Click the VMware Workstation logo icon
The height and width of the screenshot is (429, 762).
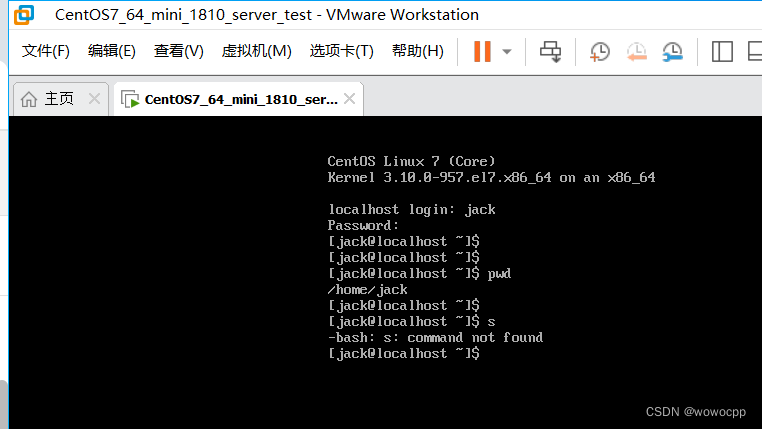[x=24, y=15]
